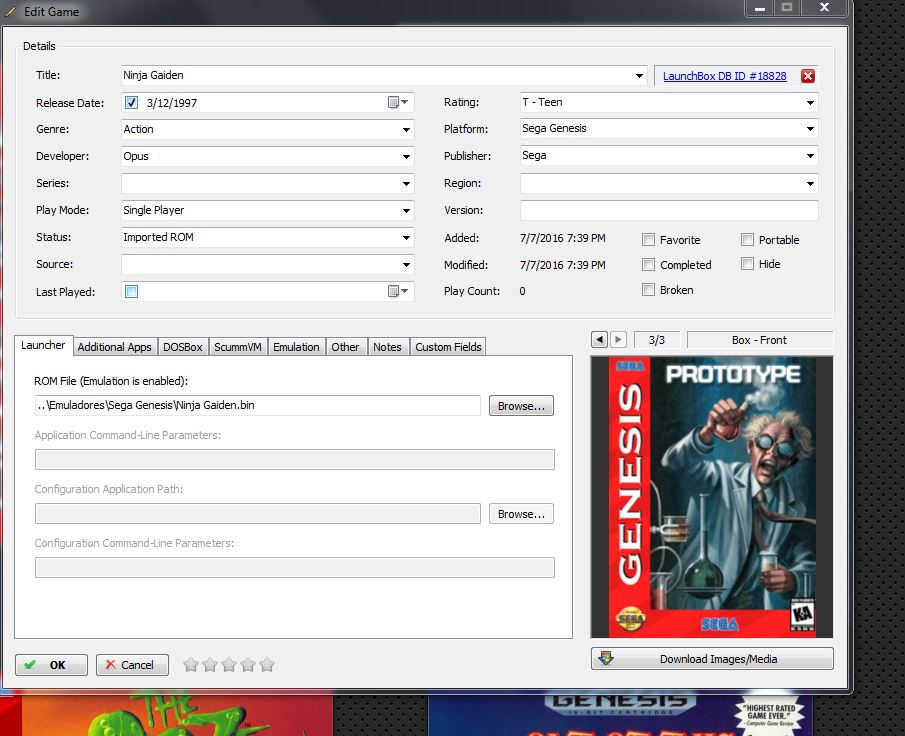The width and height of the screenshot is (905, 736).
Task: Click the Prototype Genesis box art image
Action: click(712, 497)
